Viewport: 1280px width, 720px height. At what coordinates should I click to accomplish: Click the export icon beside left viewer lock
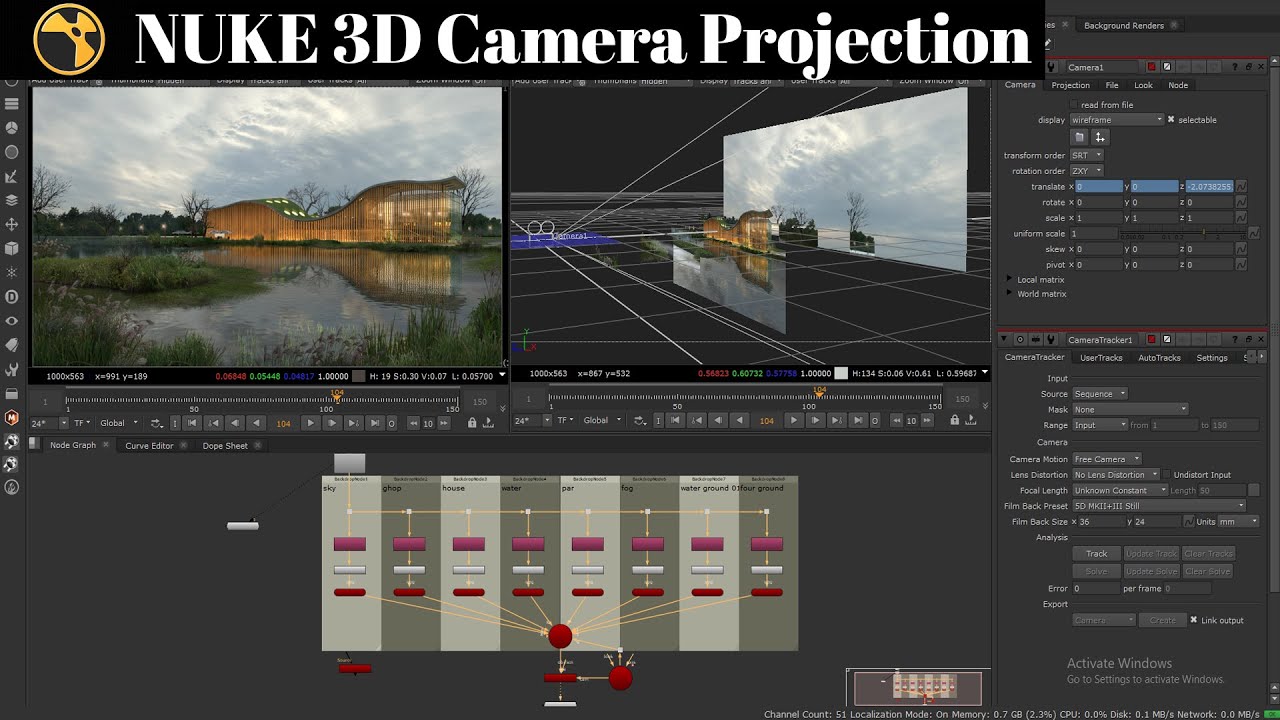[x=488, y=423]
